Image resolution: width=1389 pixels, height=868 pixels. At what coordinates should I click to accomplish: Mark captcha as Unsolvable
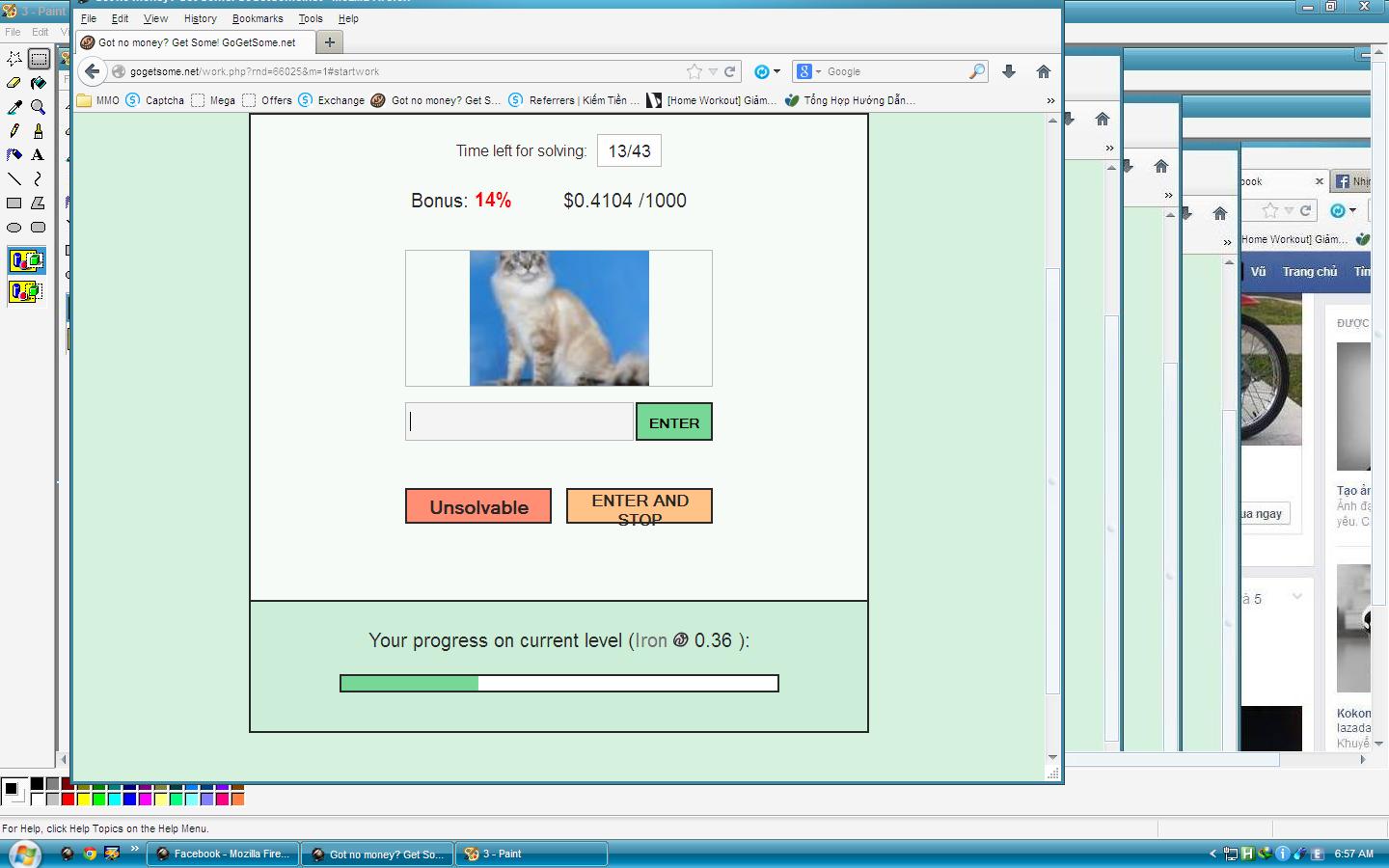(478, 506)
